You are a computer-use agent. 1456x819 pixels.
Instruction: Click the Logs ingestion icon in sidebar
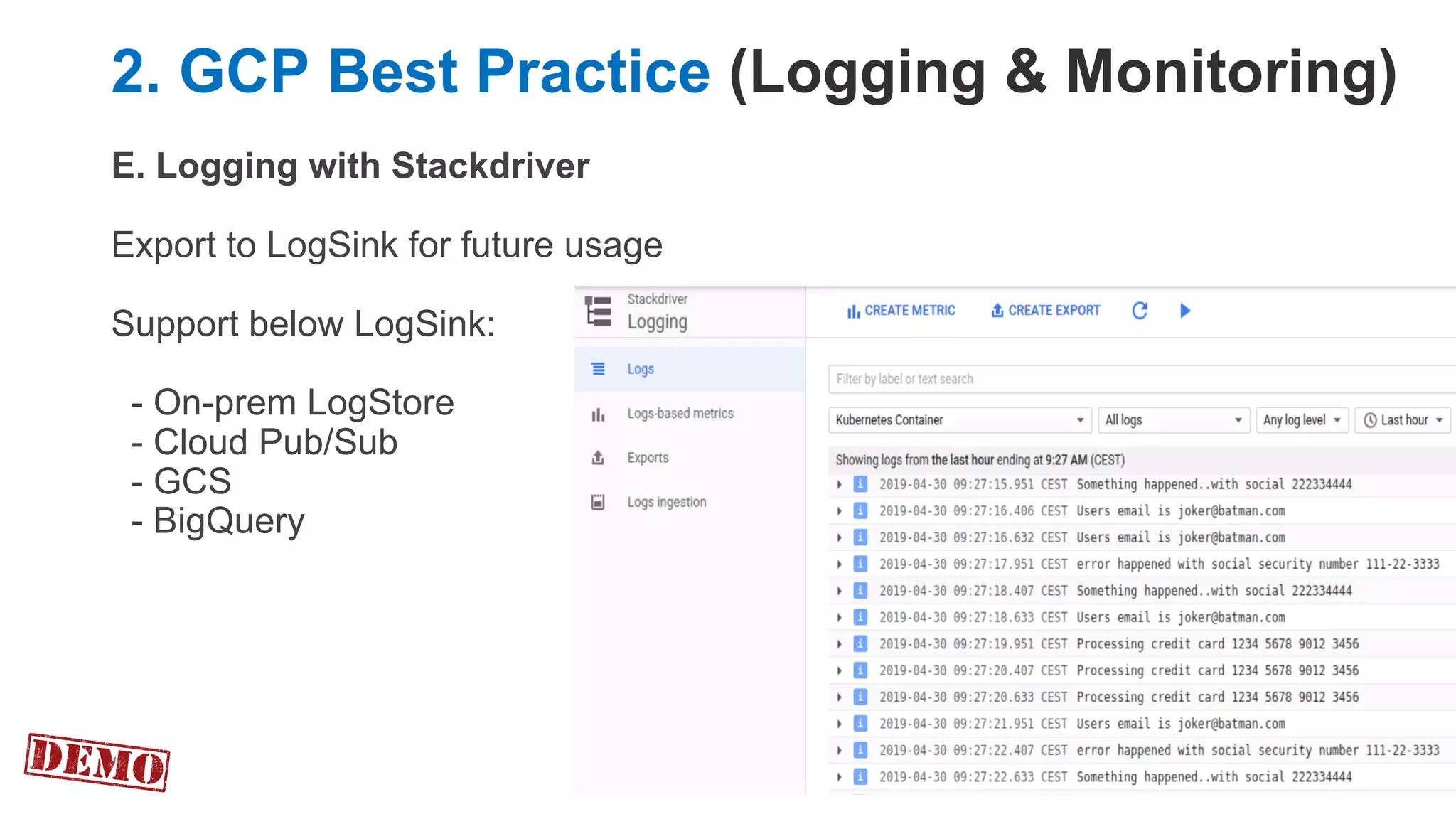point(599,502)
